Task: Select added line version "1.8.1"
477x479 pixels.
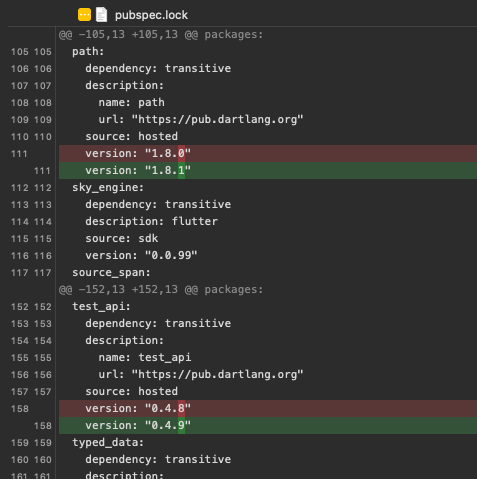Action: click(268, 170)
